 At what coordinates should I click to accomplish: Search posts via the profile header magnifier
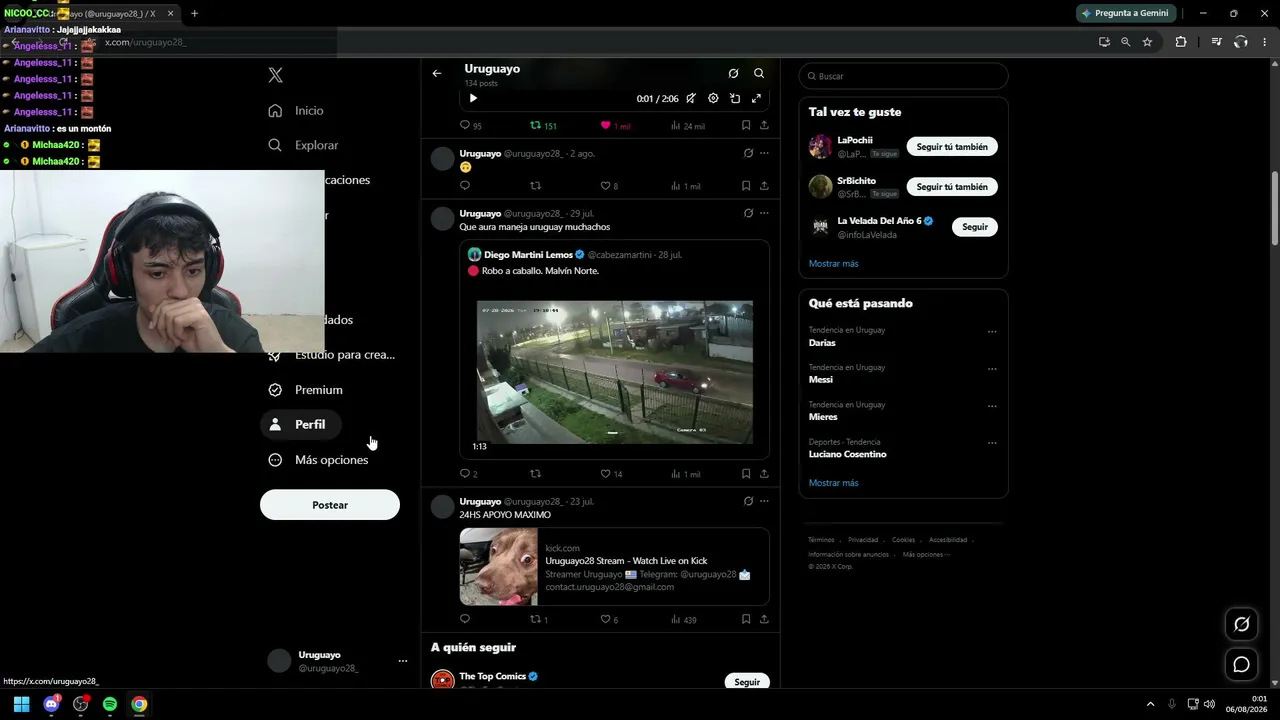[x=759, y=73]
